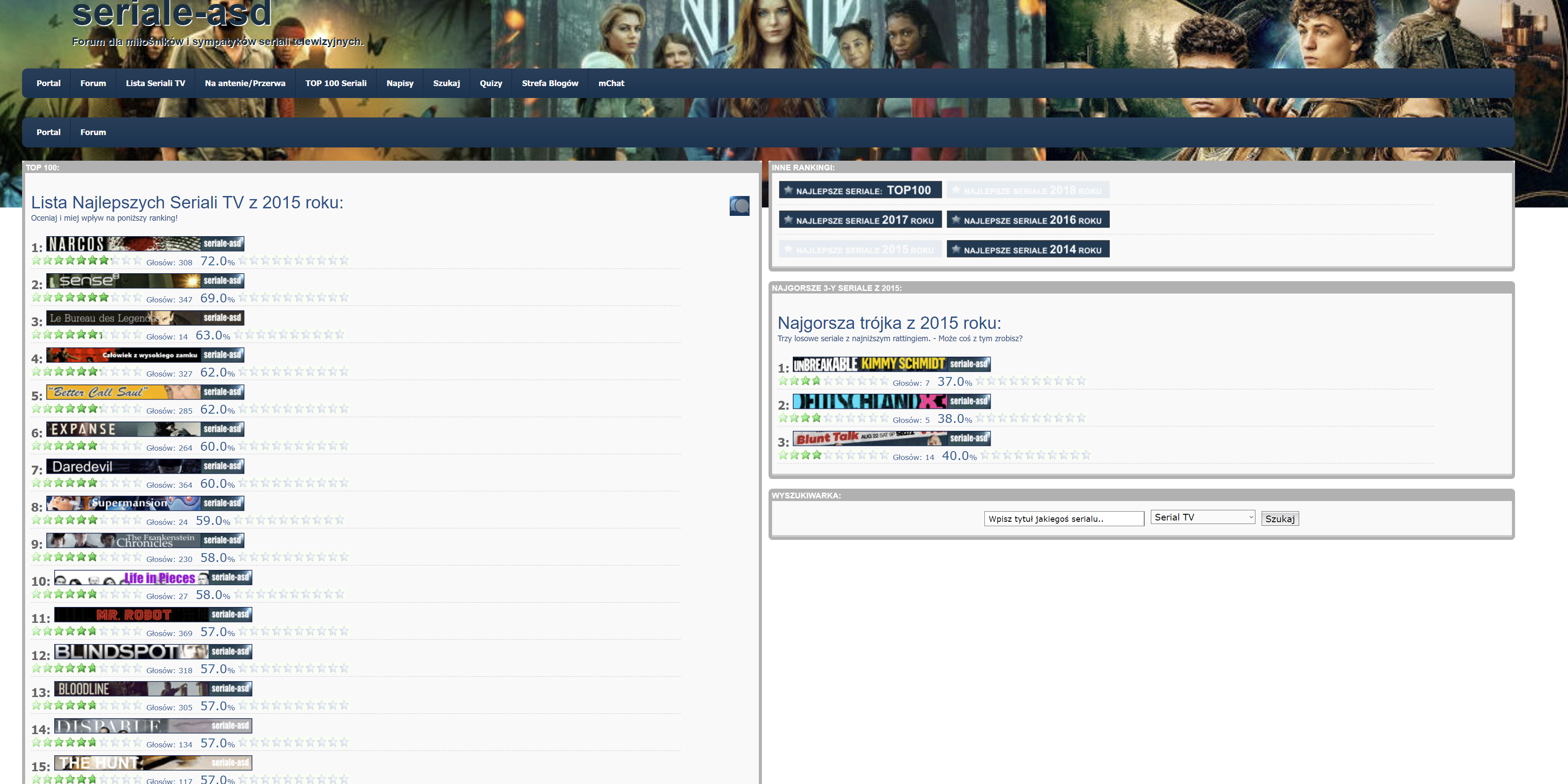Go to Strefa Blogów
Screen dimensions: 1568x784
coord(550,83)
